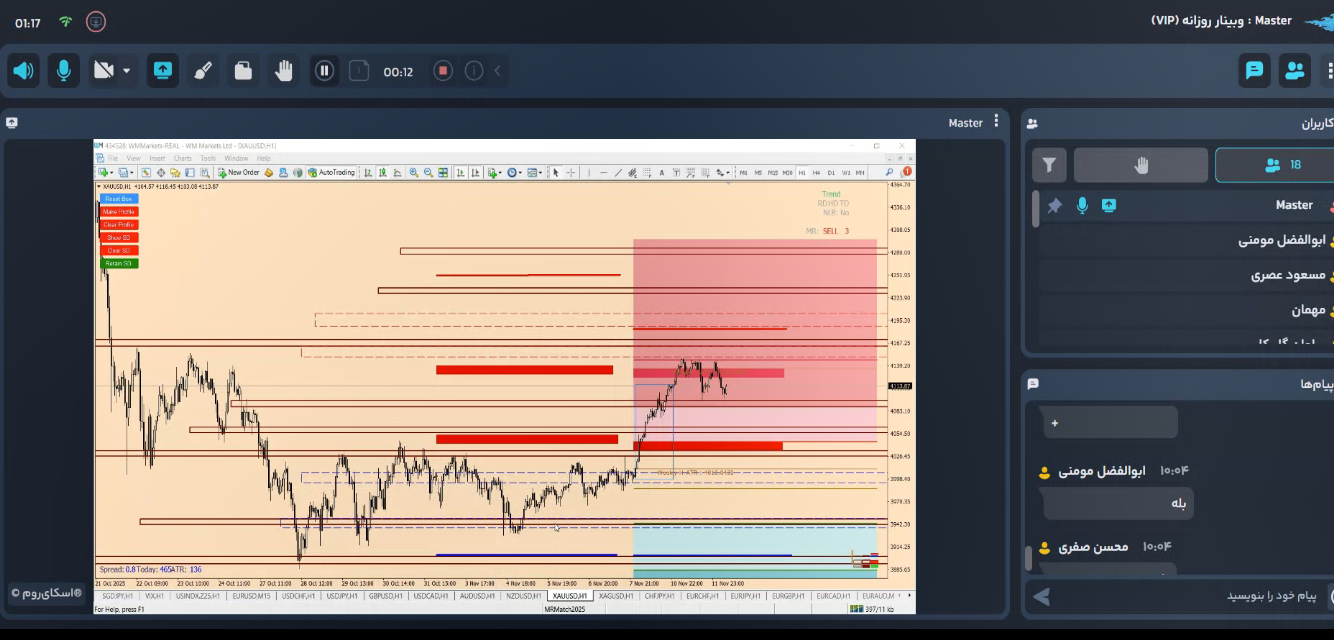1334x640 pixels.
Task: Open the Master screen panel three-dot menu
Action: 996,122
